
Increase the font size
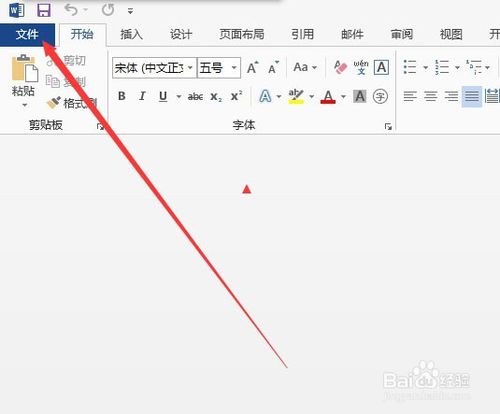click(x=253, y=68)
